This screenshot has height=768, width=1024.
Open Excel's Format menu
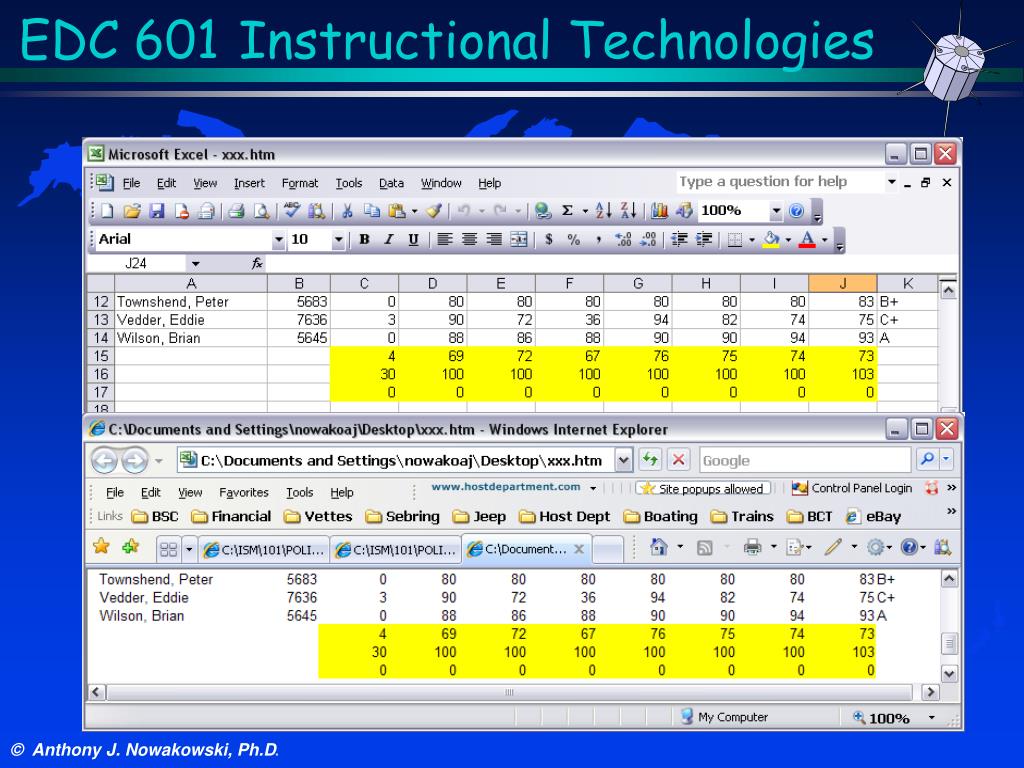(300, 184)
